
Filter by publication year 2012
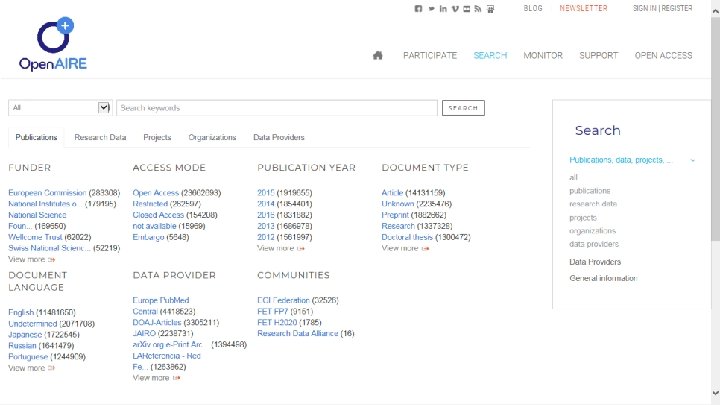point(265,237)
